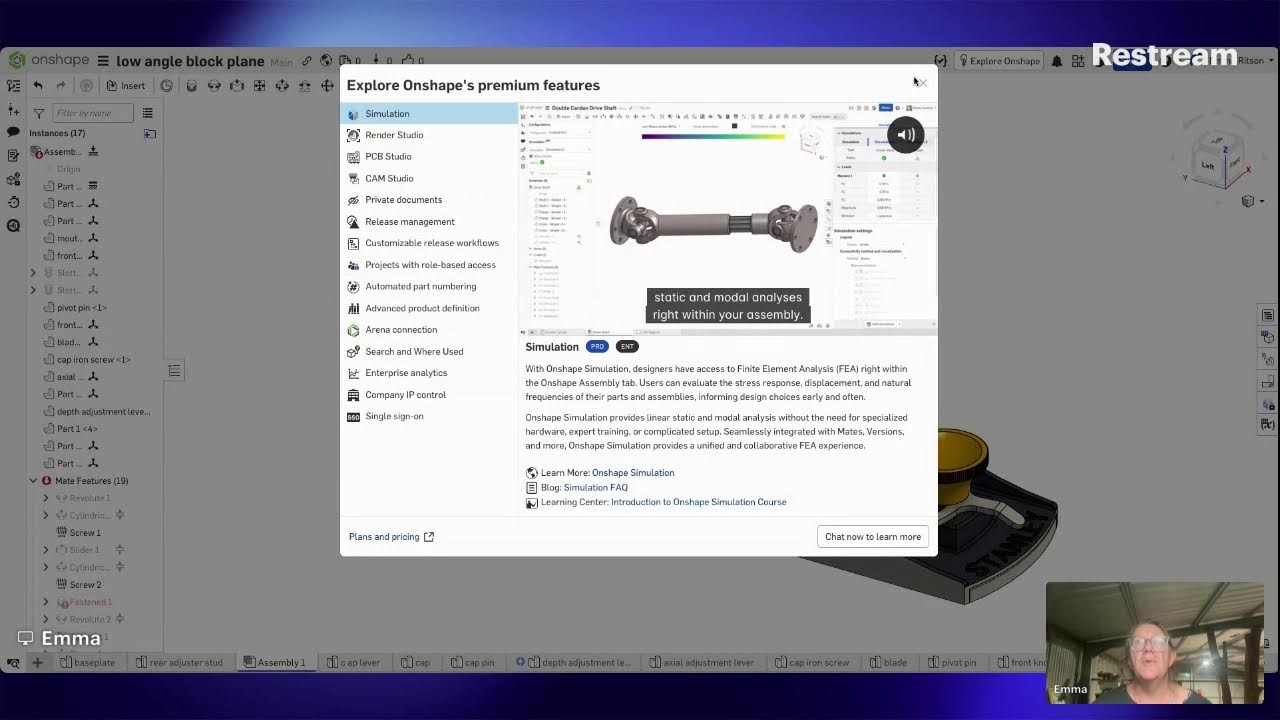Select Single sign-on feature
Viewport: 1280px width, 720px height.
click(x=428, y=416)
